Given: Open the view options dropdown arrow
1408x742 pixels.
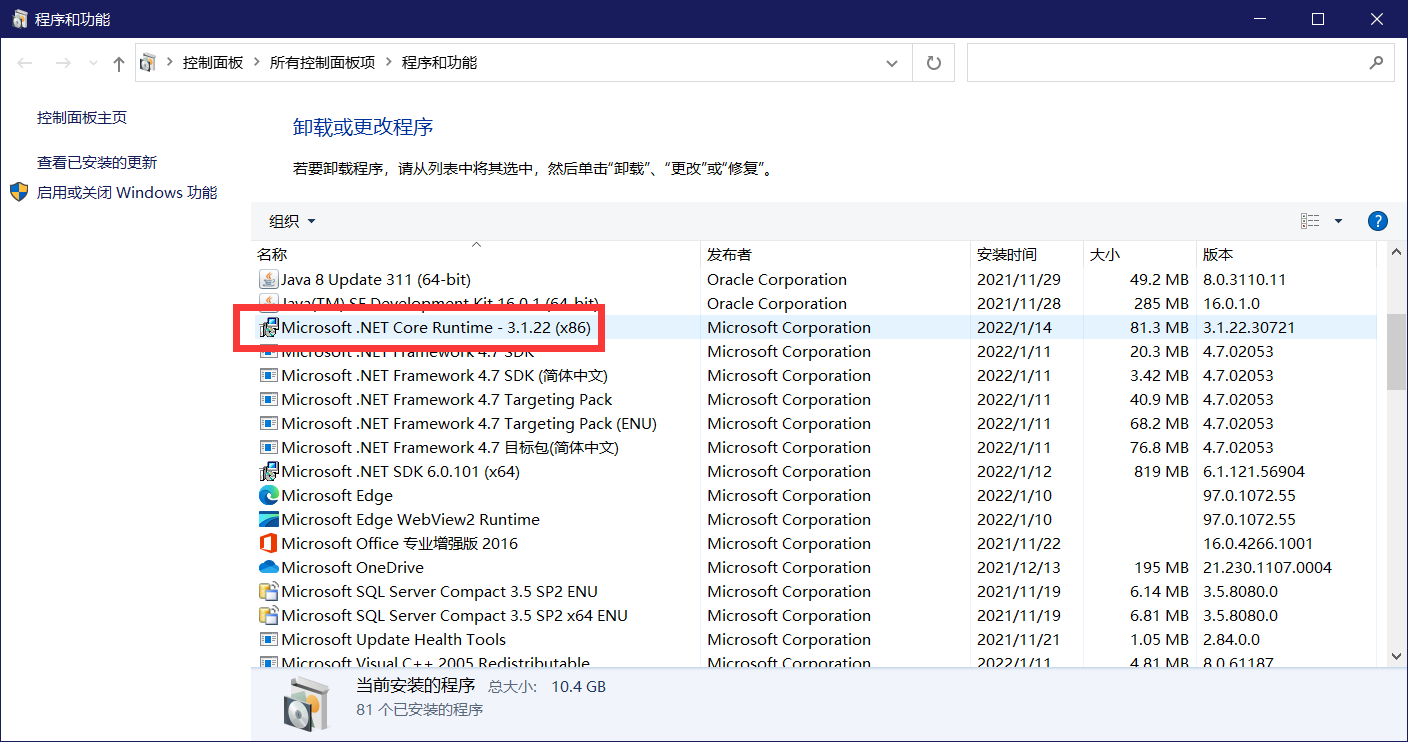Looking at the screenshot, I should (1338, 221).
